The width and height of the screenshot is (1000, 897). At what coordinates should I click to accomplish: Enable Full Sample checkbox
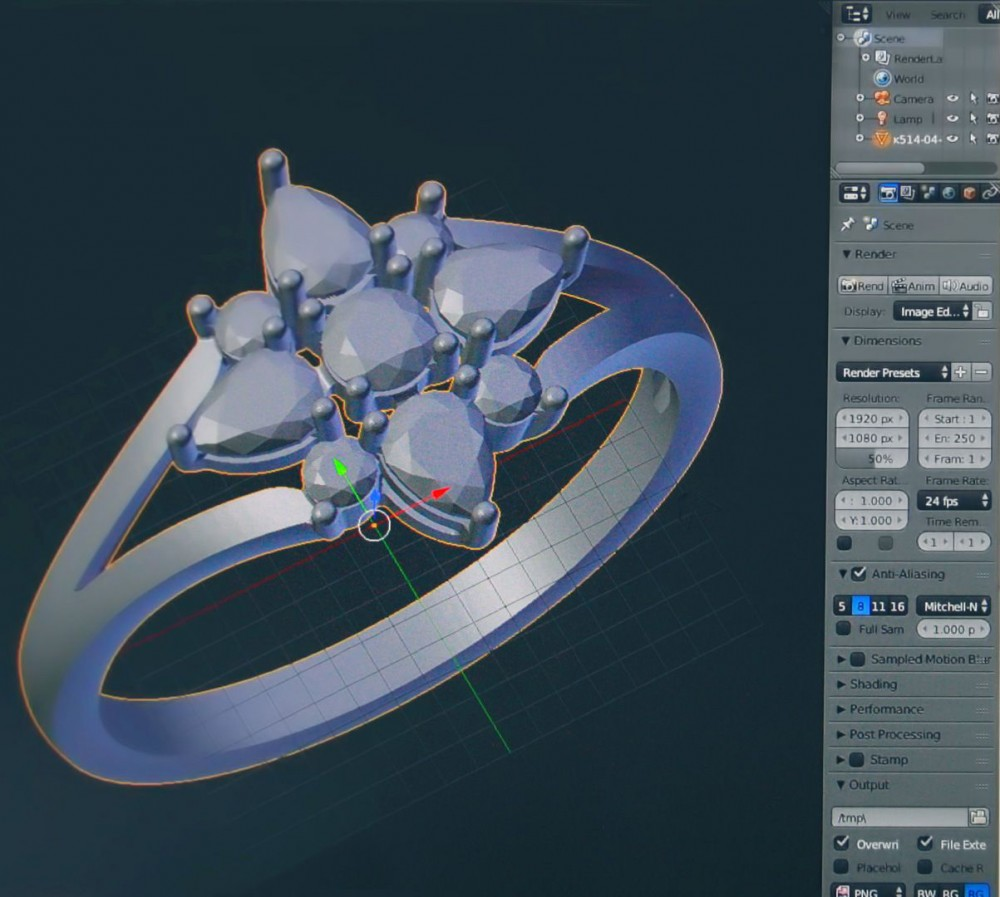(844, 628)
